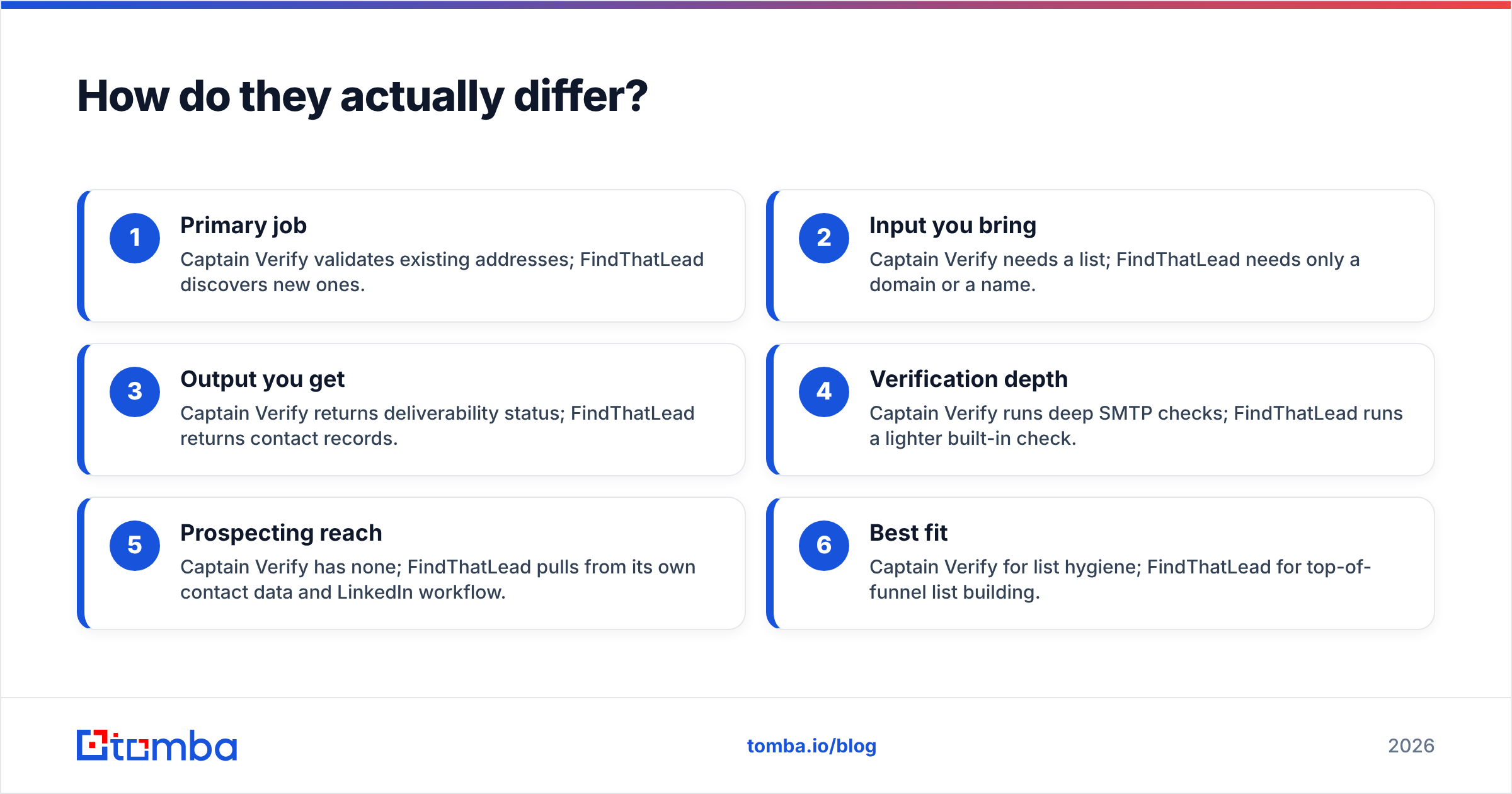Click the 2026 year label
The image size is (1512, 794).
click(x=1411, y=746)
